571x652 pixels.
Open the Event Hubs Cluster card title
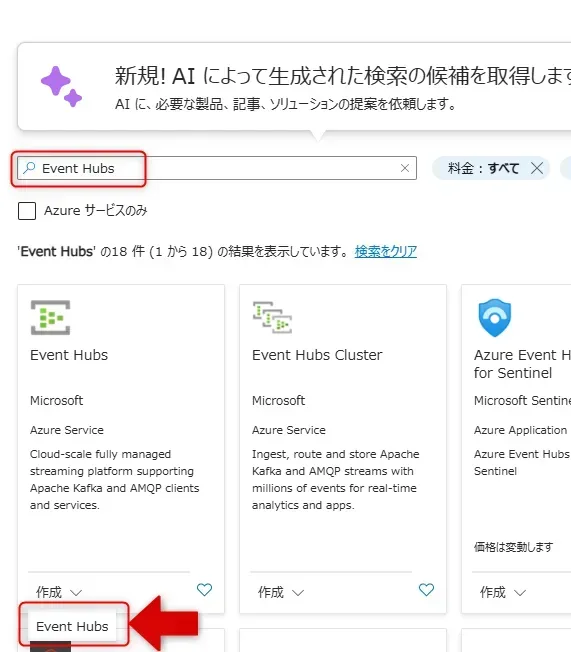pos(317,355)
